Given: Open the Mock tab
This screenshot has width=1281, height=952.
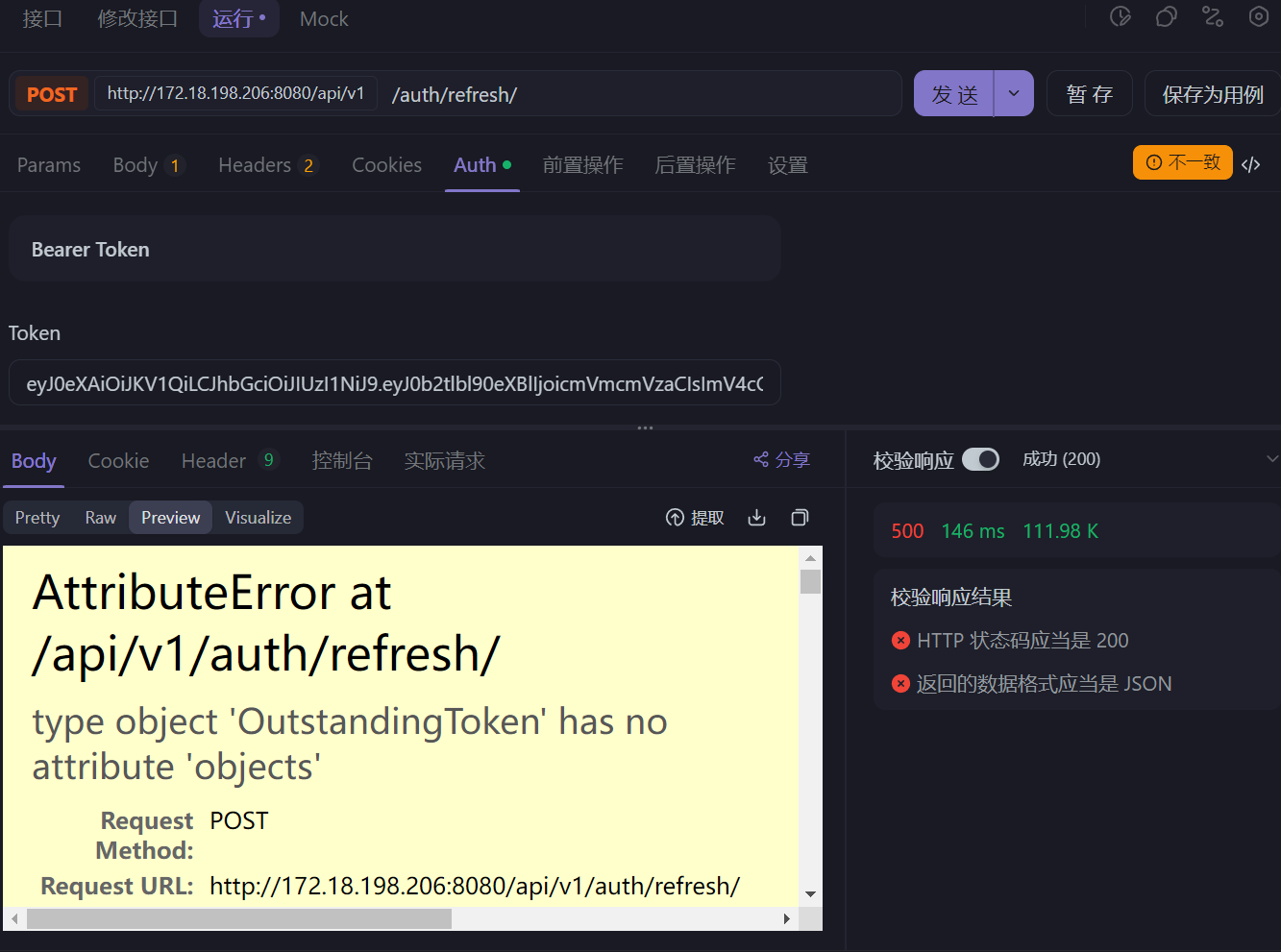Looking at the screenshot, I should coord(324,19).
